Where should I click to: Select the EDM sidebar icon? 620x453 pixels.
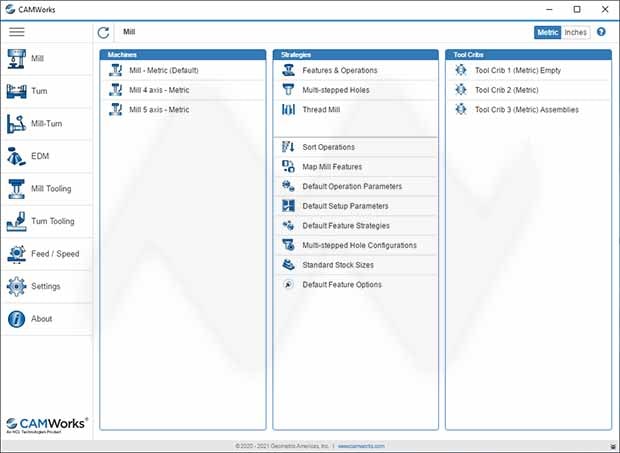point(16,156)
